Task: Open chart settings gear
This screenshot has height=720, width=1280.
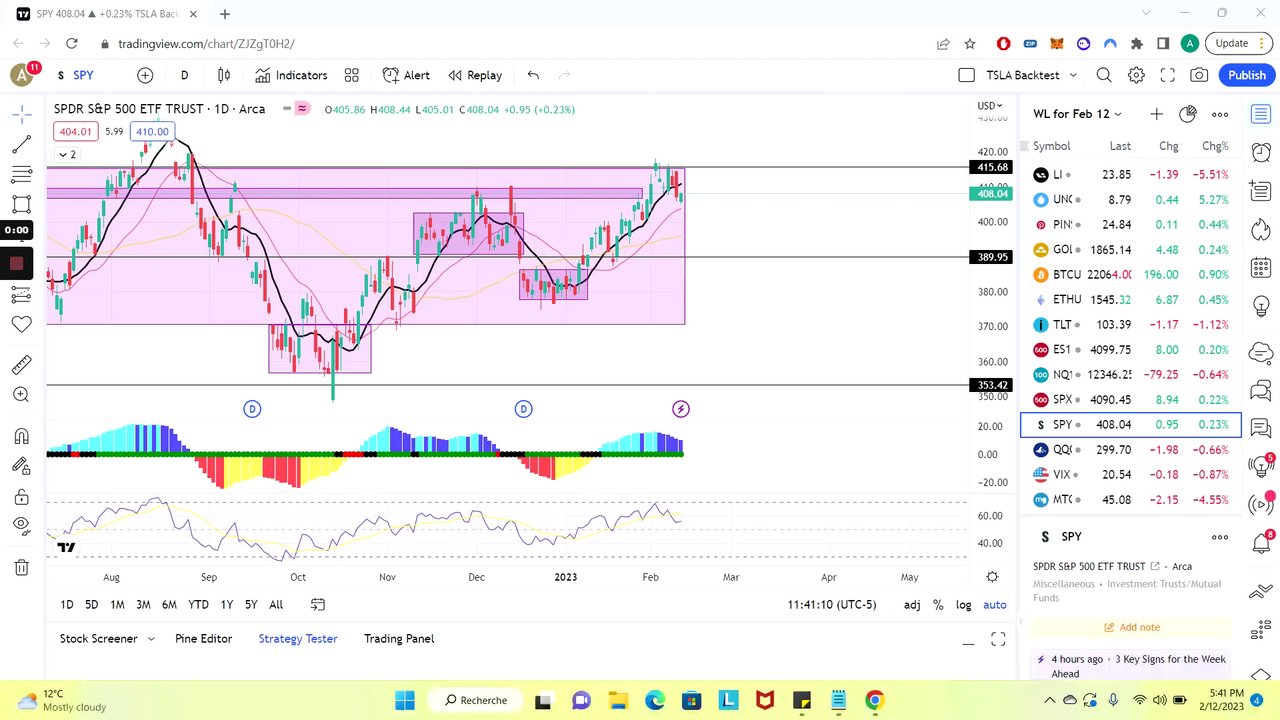Action: 1136,75
